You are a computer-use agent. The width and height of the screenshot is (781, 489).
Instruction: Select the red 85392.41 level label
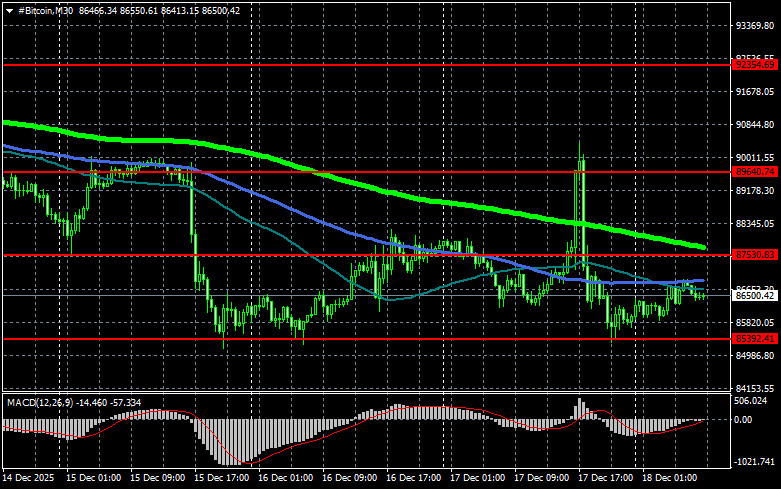[756, 339]
